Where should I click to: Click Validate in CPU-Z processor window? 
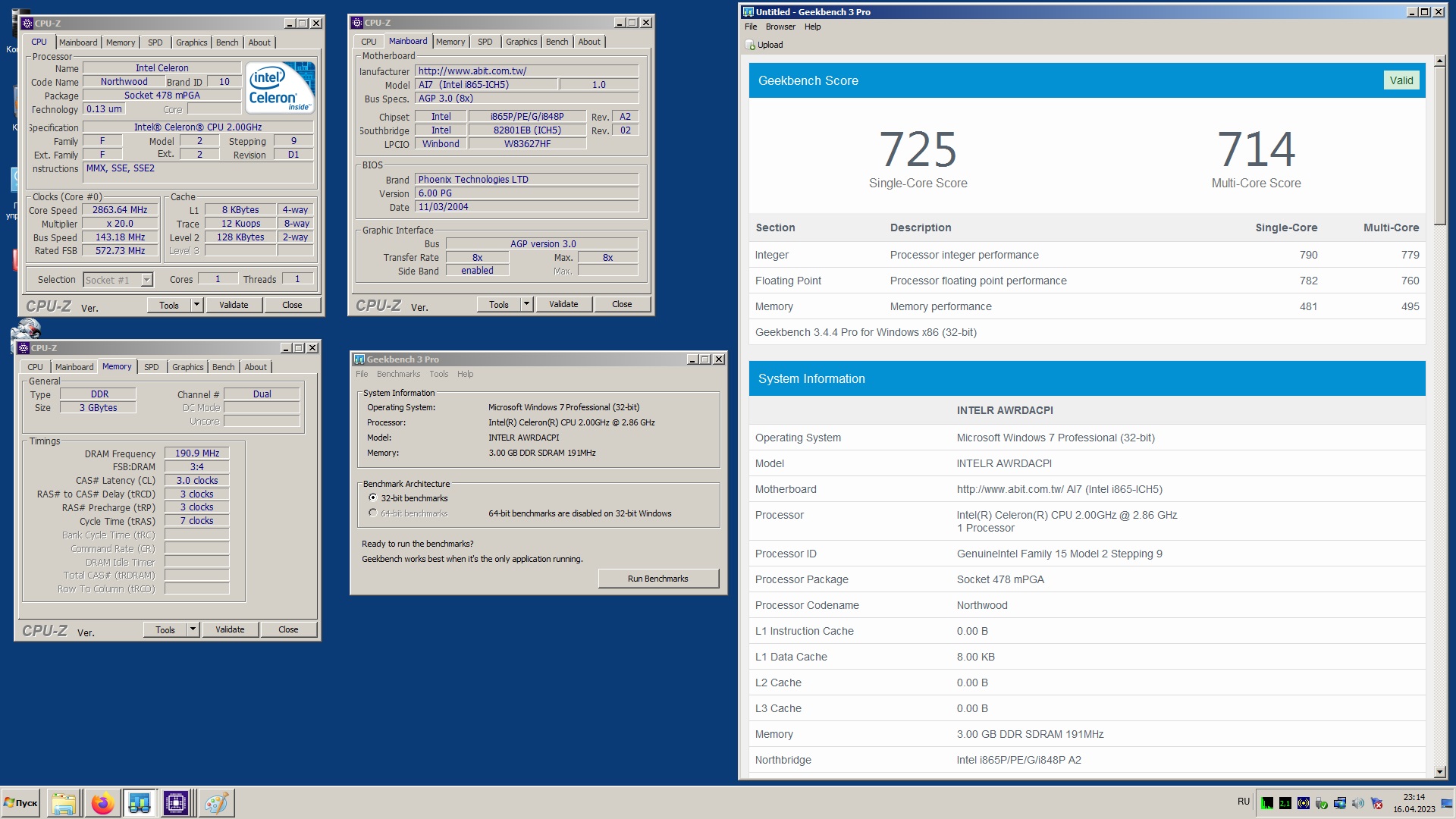(234, 305)
